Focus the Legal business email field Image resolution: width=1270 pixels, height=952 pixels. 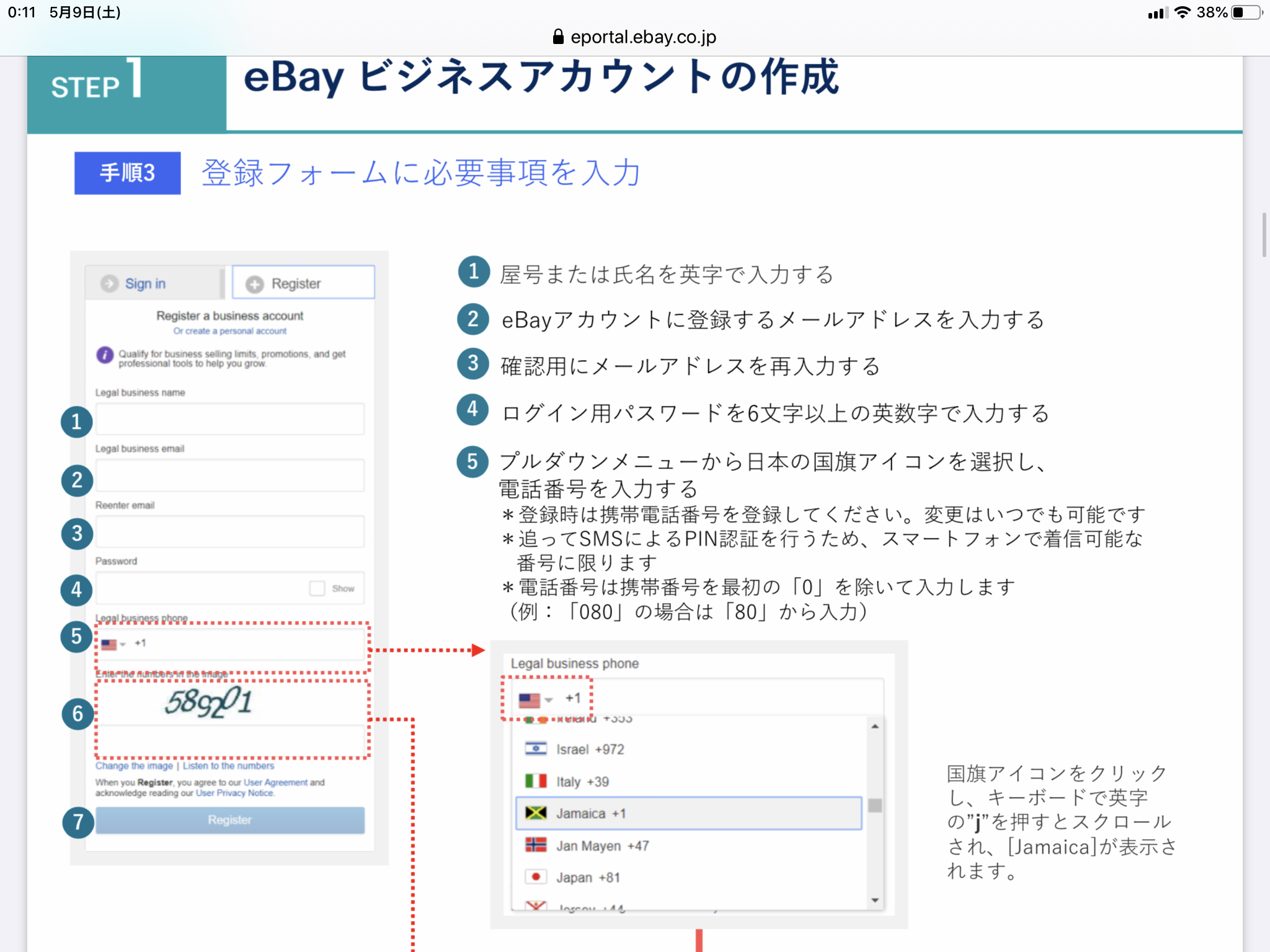(x=230, y=475)
